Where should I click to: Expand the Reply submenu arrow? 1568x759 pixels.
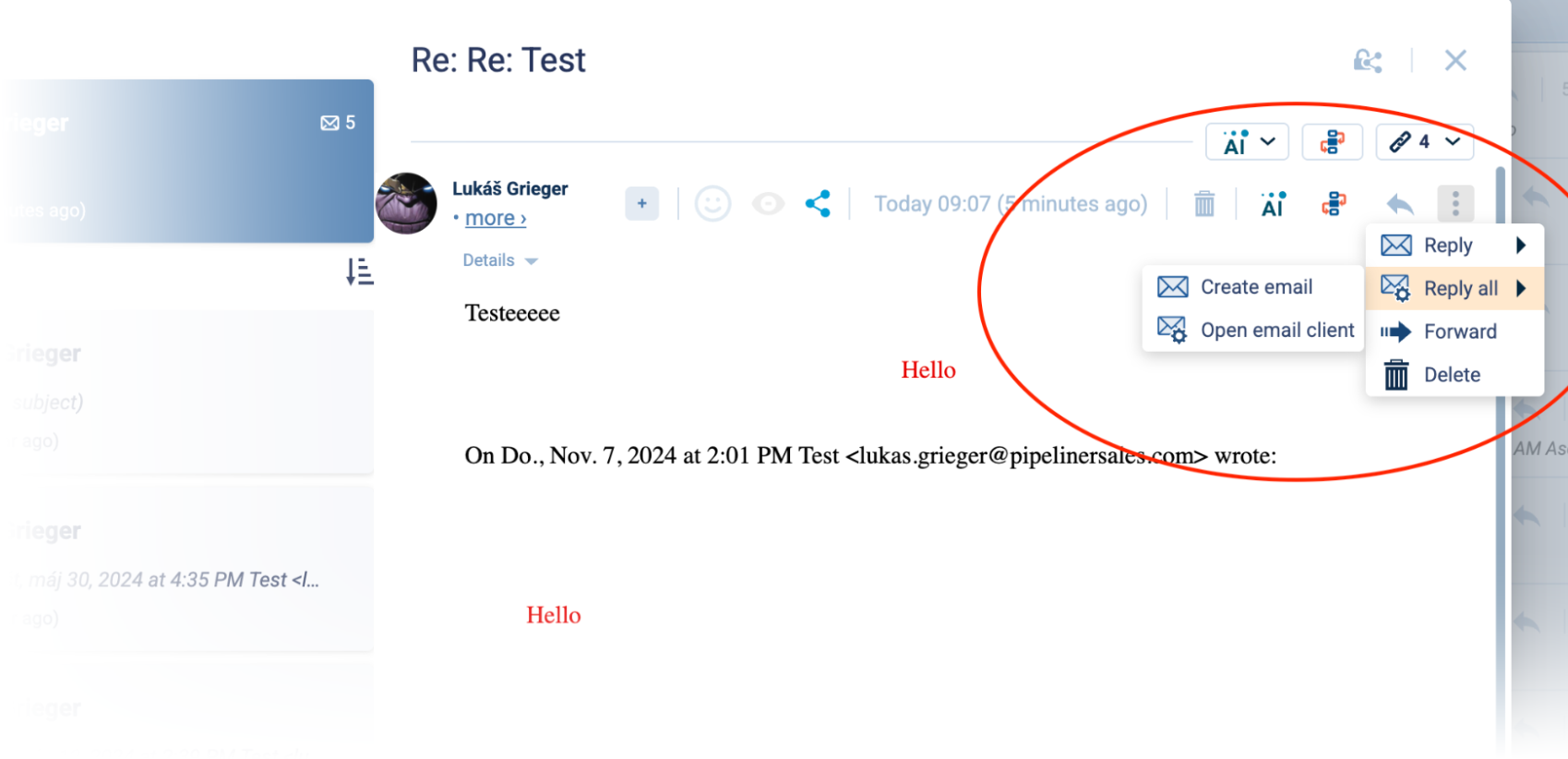point(1521,246)
